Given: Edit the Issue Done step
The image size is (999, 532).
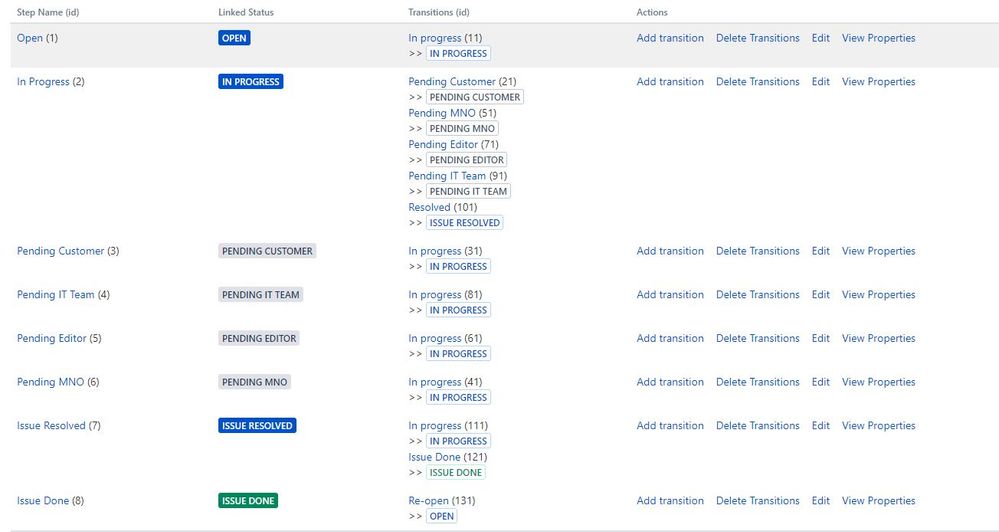Looking at the screenshot, I should pyautogui.click(x=821, y=501).
